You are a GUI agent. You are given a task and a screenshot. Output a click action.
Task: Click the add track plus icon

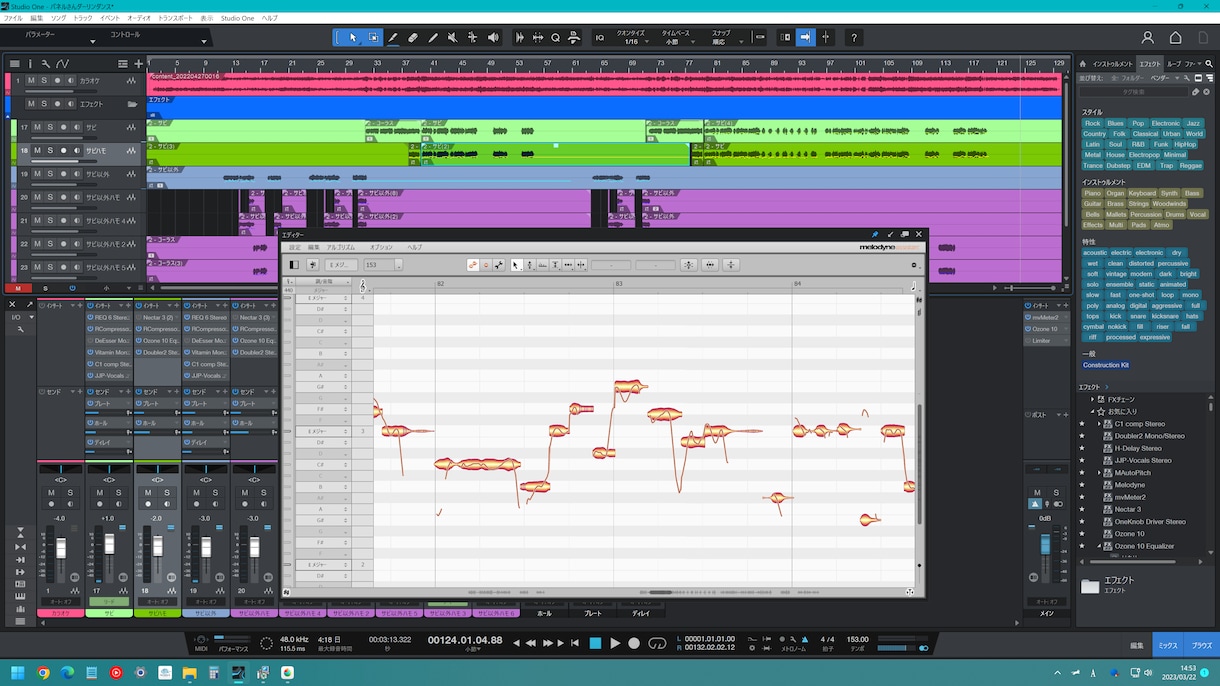(139, 64)
